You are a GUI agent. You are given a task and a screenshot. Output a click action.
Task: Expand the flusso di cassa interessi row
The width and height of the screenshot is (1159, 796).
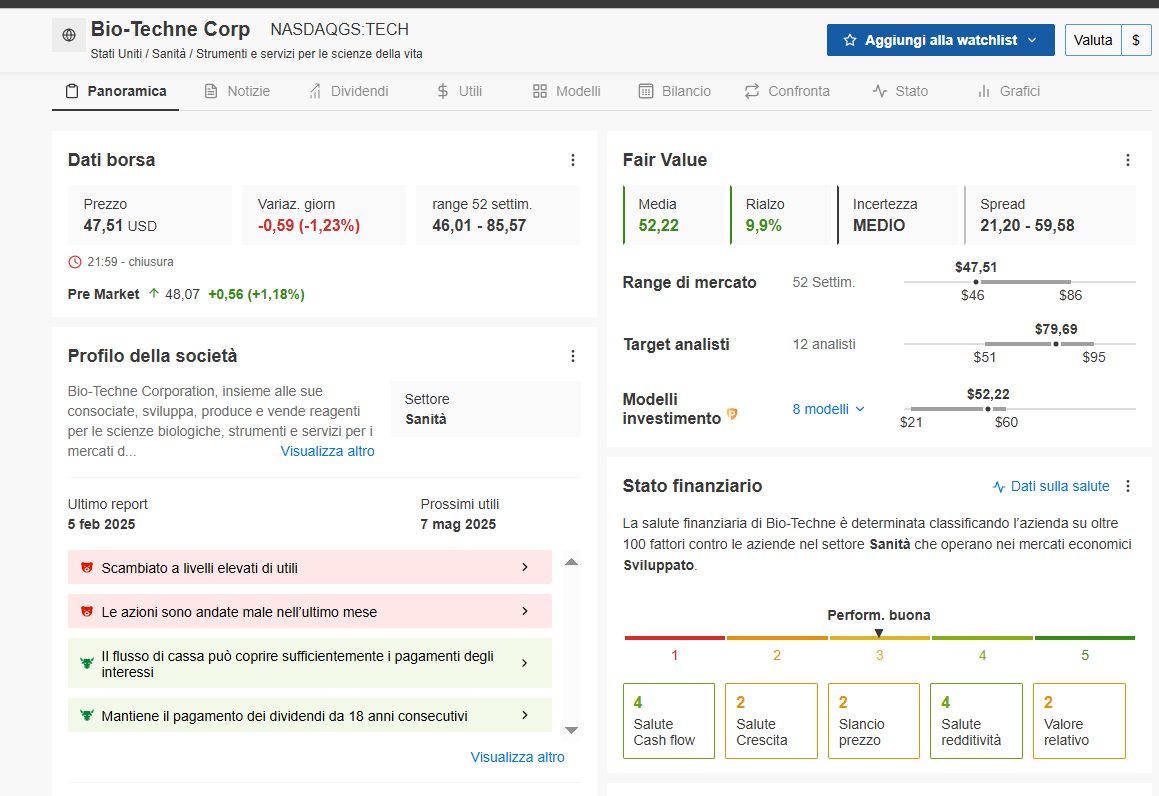click(x=310, y=664)
